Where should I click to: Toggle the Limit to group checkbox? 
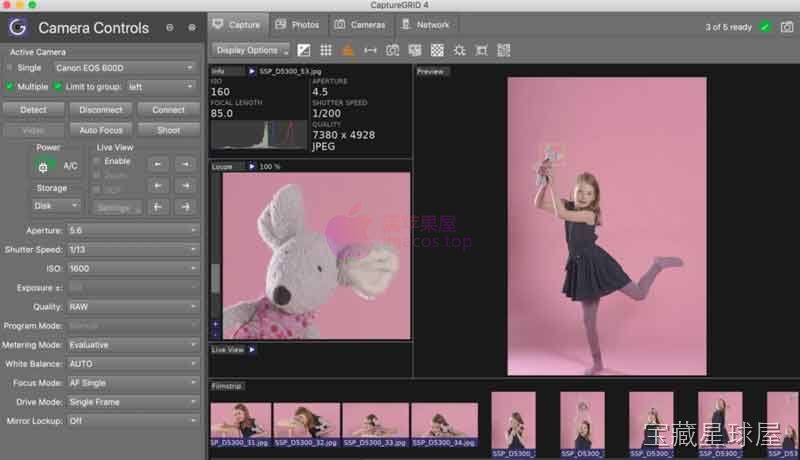[58, 86]
